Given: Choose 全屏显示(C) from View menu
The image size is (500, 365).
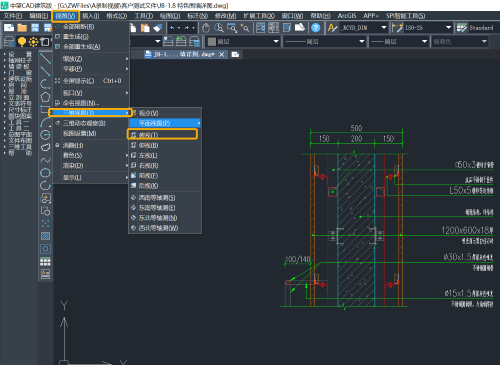Looking at the screenshot, I should pyautogui.click(x=91, y=81).
